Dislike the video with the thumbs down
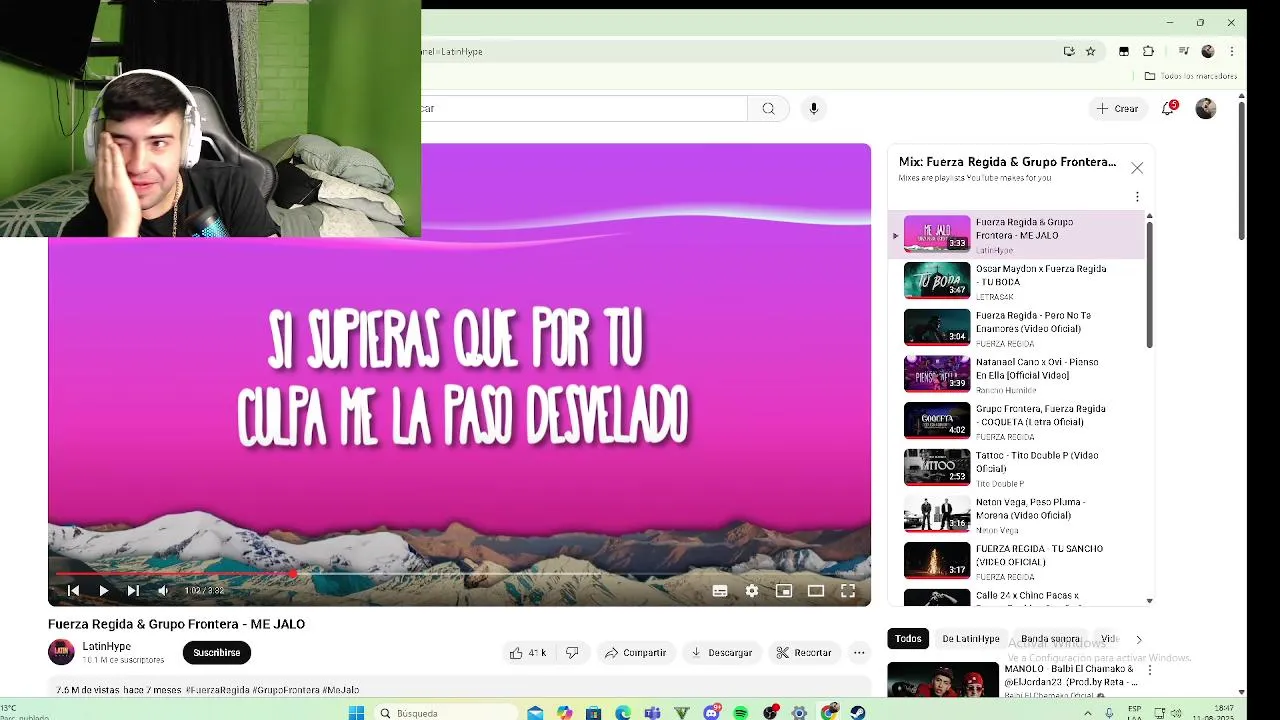Screen dimensions: 1280x720 pos(572,653)
